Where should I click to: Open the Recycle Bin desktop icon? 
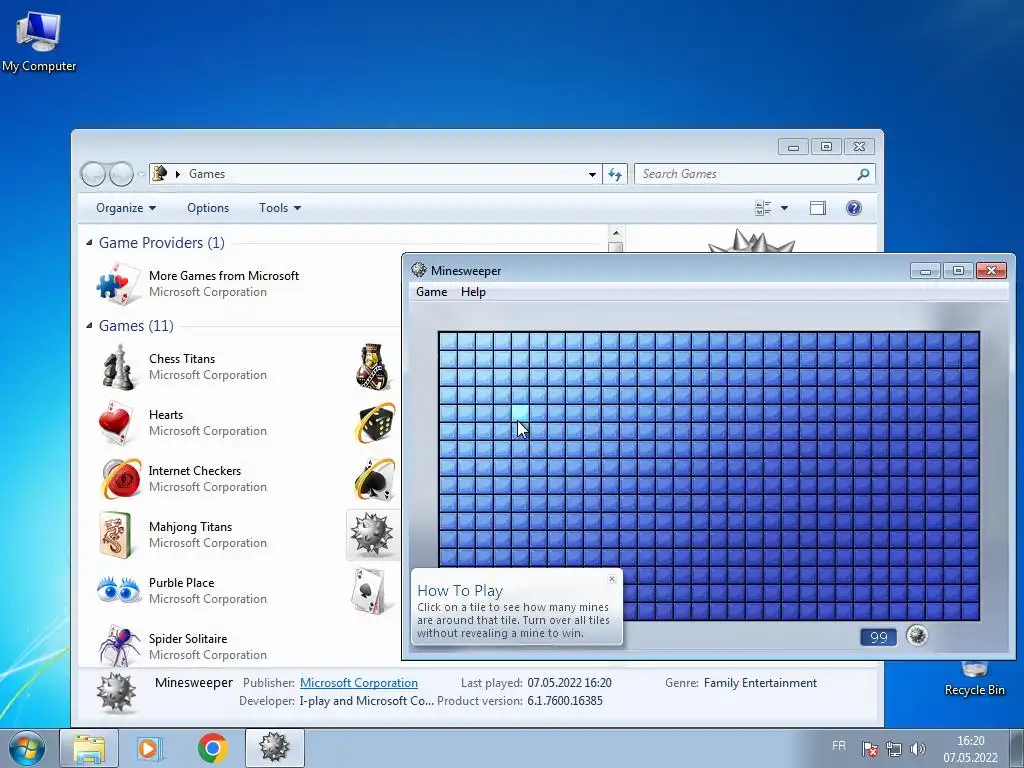pyautogui.click(x=974, y=679)
